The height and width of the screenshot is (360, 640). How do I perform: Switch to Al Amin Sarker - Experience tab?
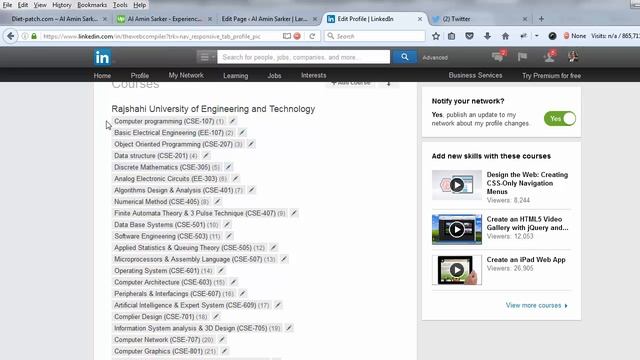click(x=164, y=19)
